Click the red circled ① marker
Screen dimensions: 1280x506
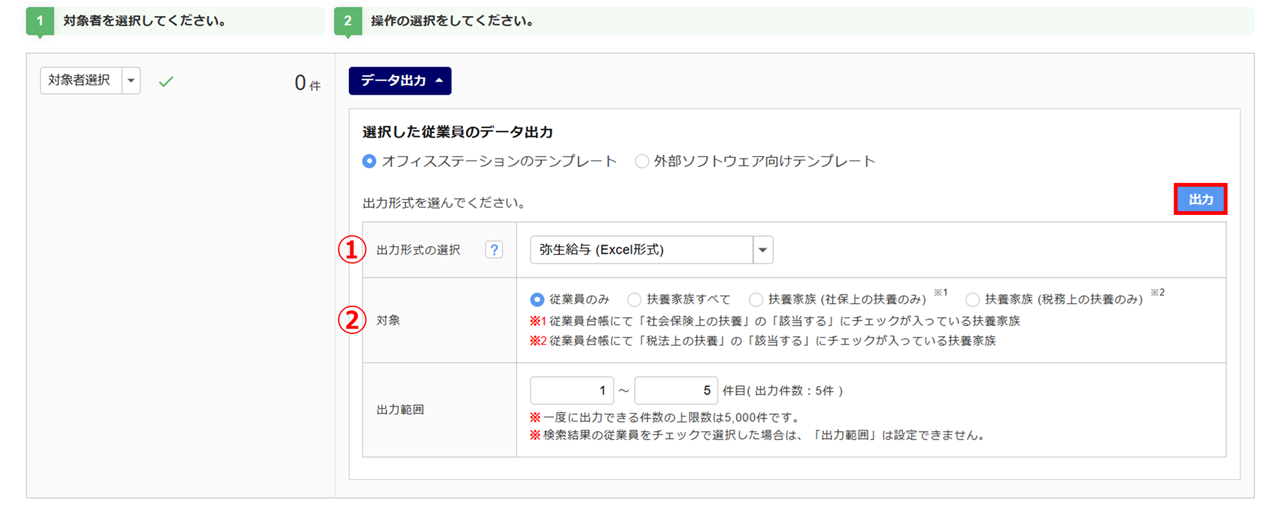[x=347, y=250]
